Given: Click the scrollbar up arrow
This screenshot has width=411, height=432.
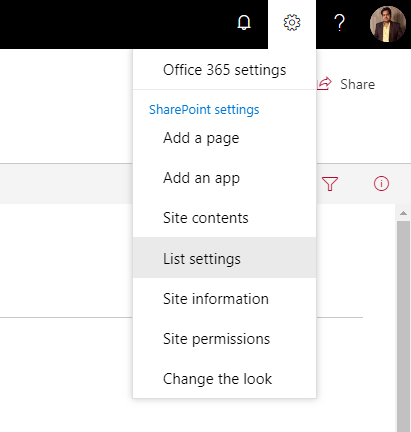Looking at the screenshot, I should (x=403, y=213).
